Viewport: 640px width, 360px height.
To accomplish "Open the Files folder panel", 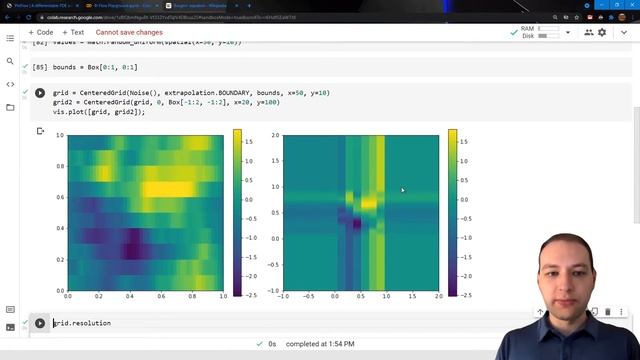I will 10,107.
